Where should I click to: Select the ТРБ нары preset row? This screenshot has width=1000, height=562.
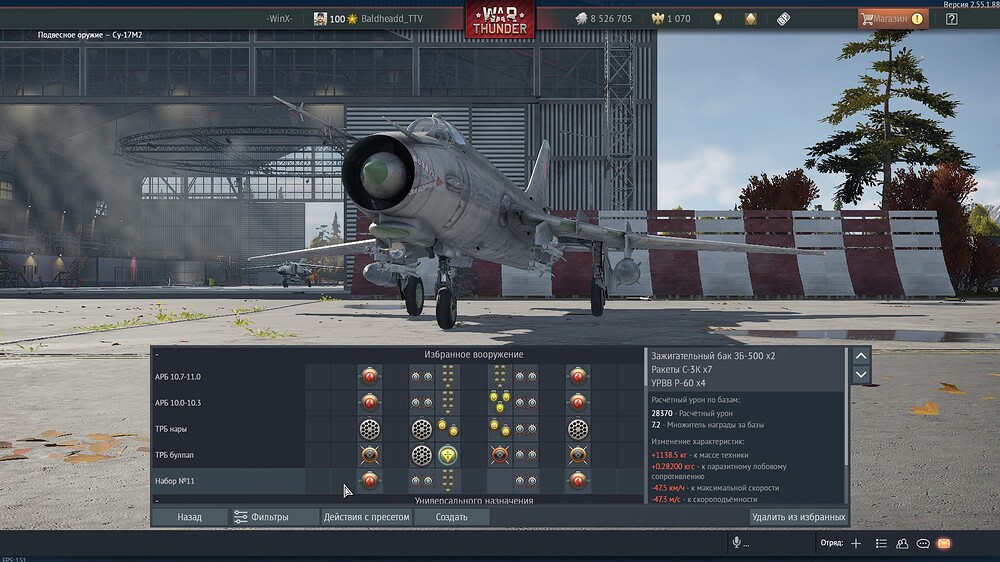[x=398, y=429]
